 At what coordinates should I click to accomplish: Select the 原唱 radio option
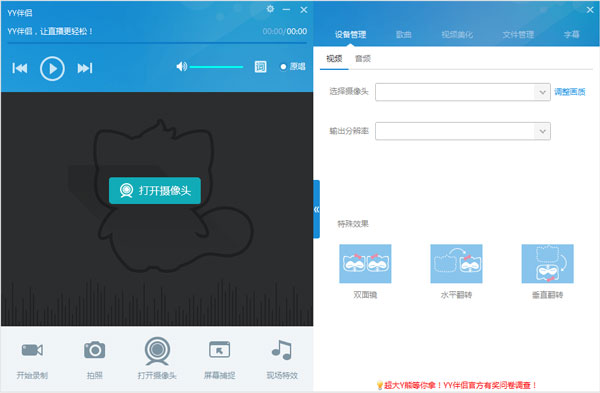click(293, 67)
